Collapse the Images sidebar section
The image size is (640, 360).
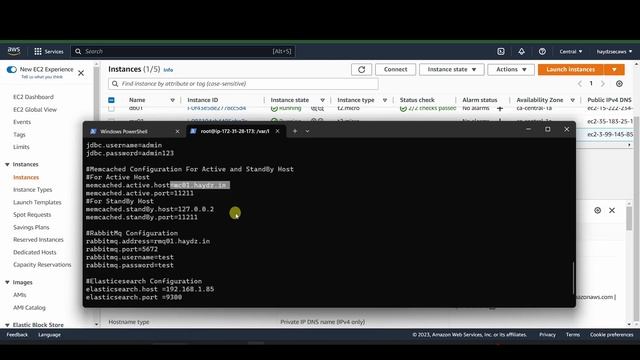click(x=7, y=282)
